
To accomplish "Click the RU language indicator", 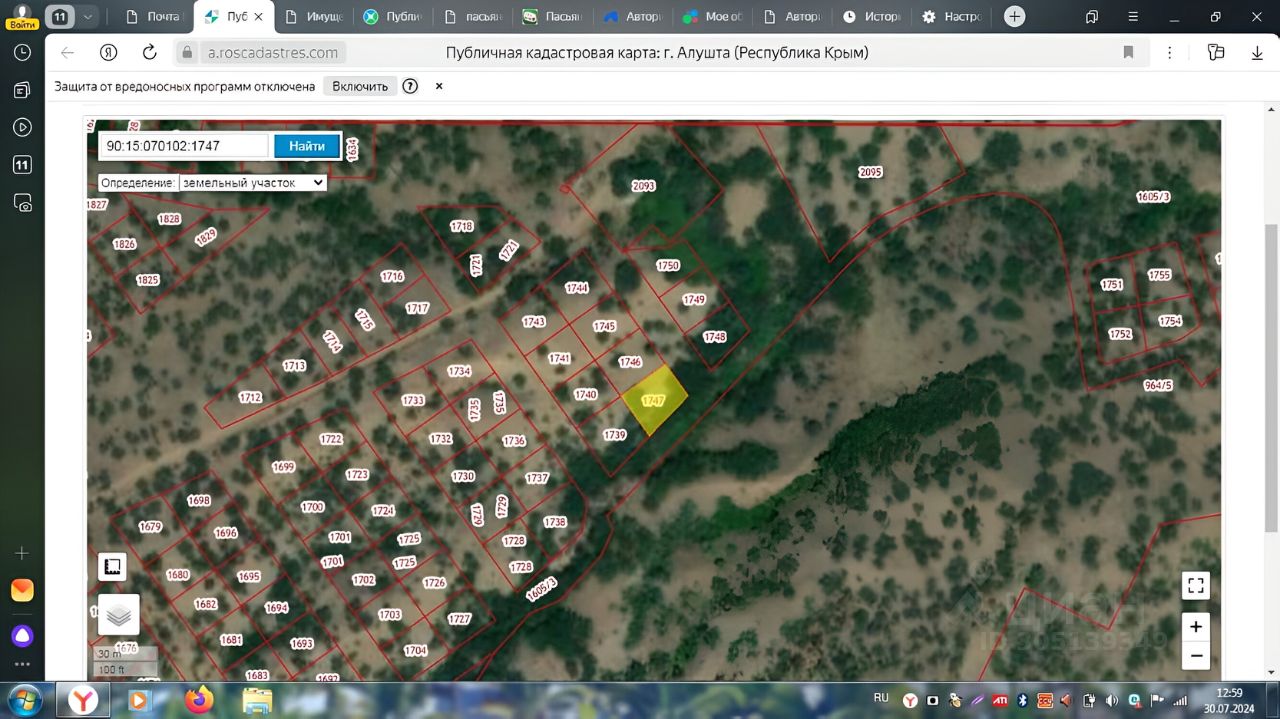I will click(881, 699).
